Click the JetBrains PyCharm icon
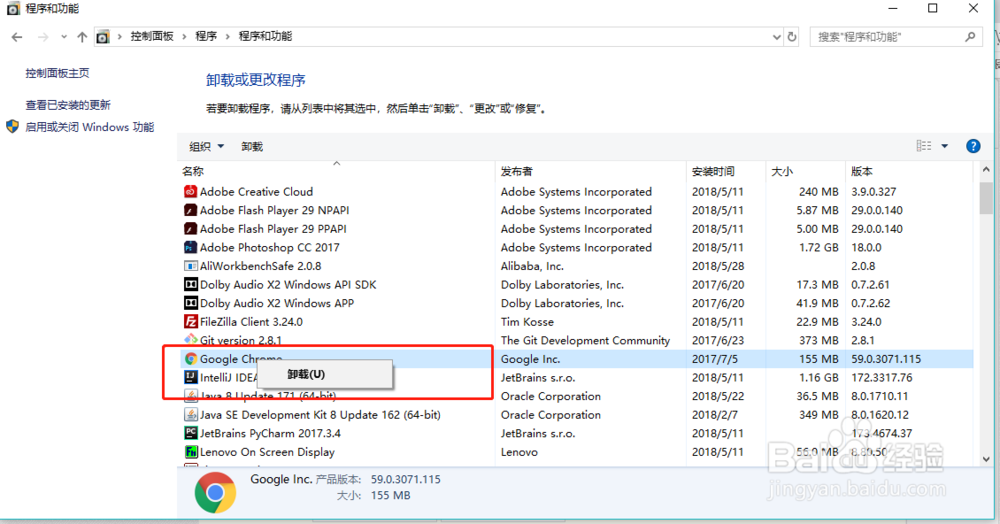Viewport: 1000px width, 524px height. tap(190, 433)
